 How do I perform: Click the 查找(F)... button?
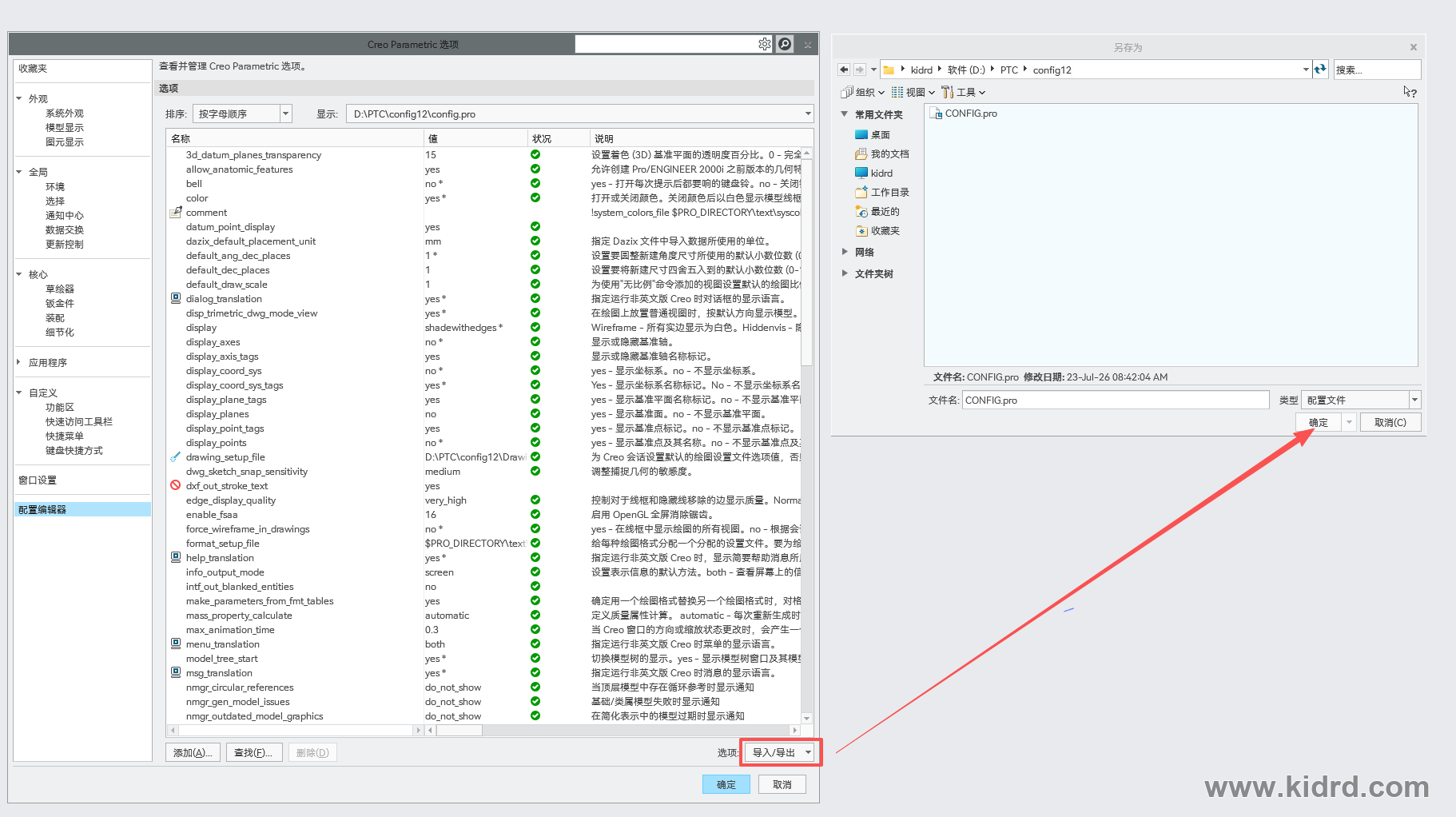(x=254, y=752)
